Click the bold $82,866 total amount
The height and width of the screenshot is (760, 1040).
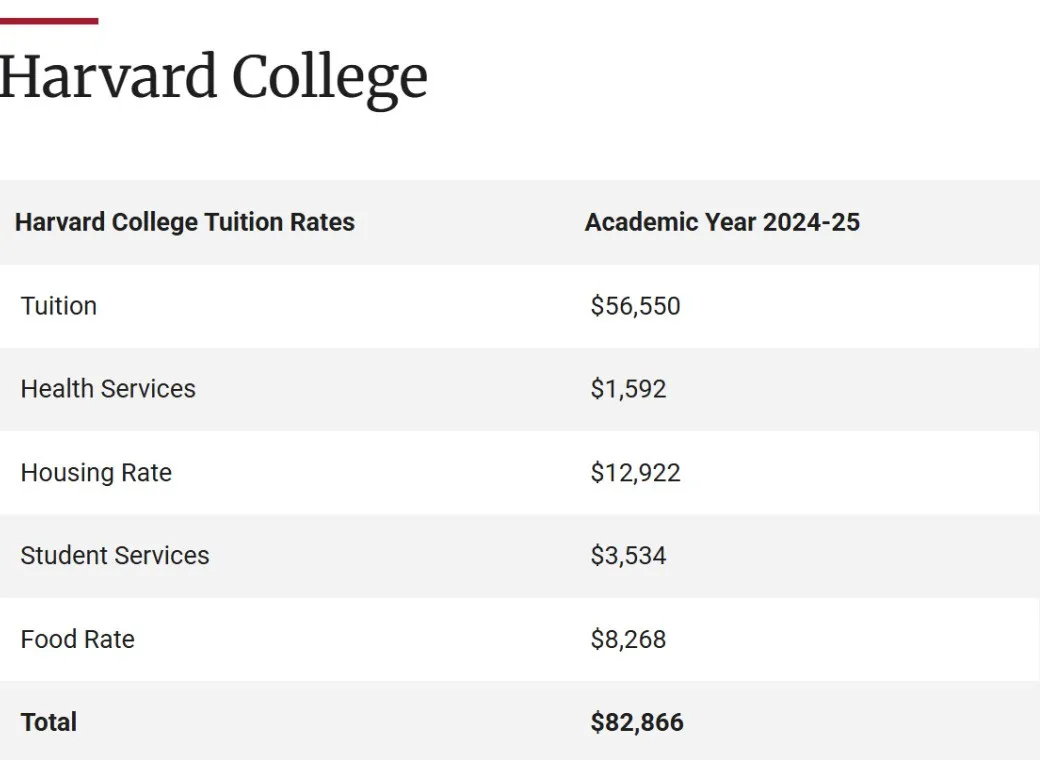coord(637,723)
